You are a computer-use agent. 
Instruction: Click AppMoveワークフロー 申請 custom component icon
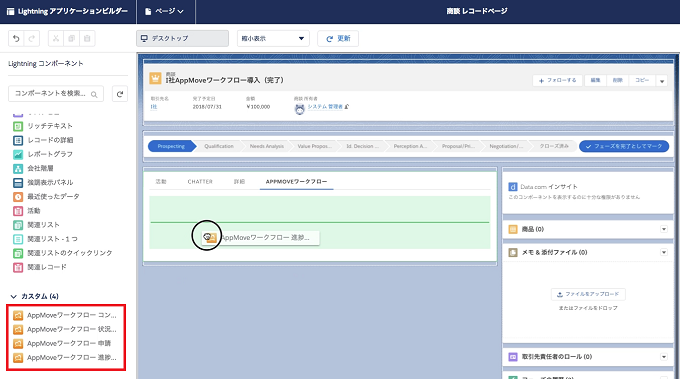click(18, 344)
